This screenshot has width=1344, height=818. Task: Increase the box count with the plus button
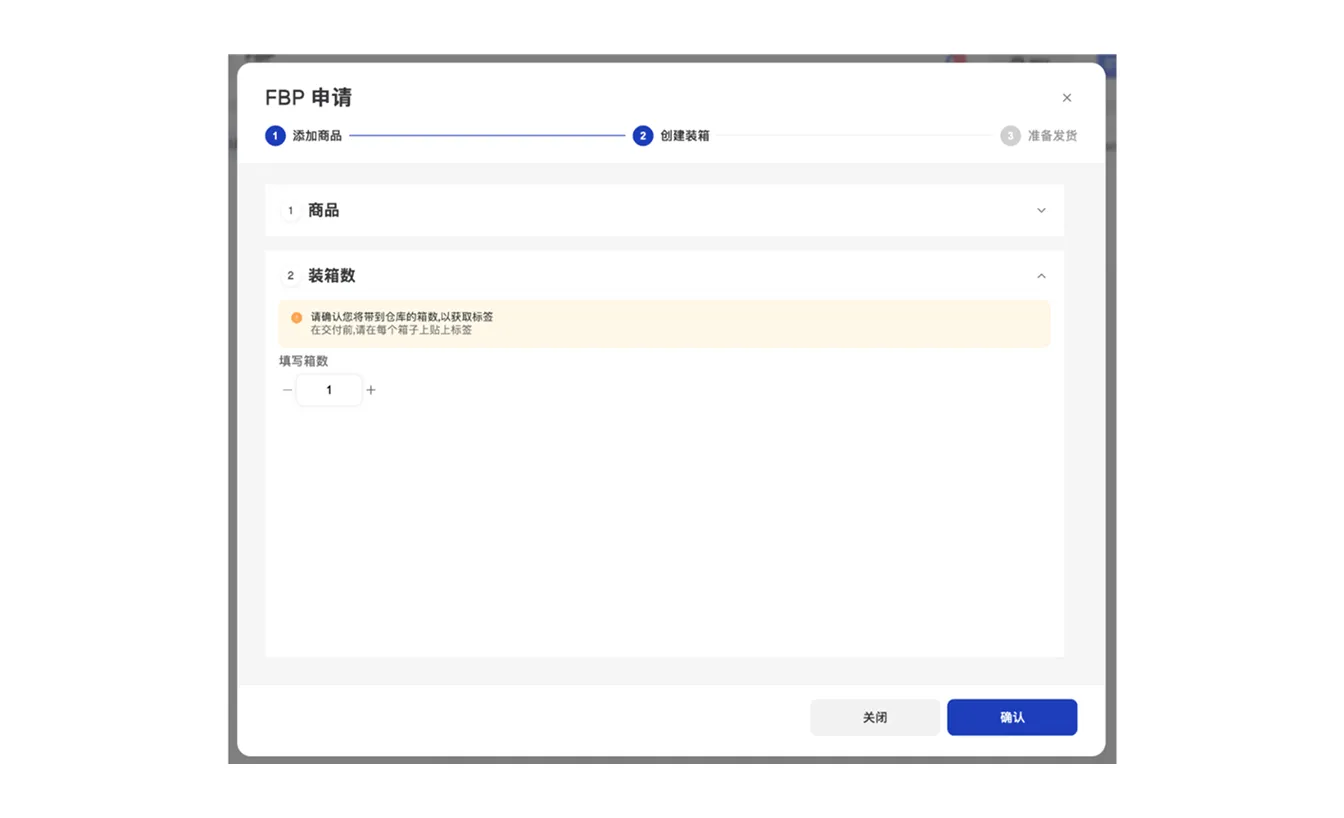click(x=371, y=390)
